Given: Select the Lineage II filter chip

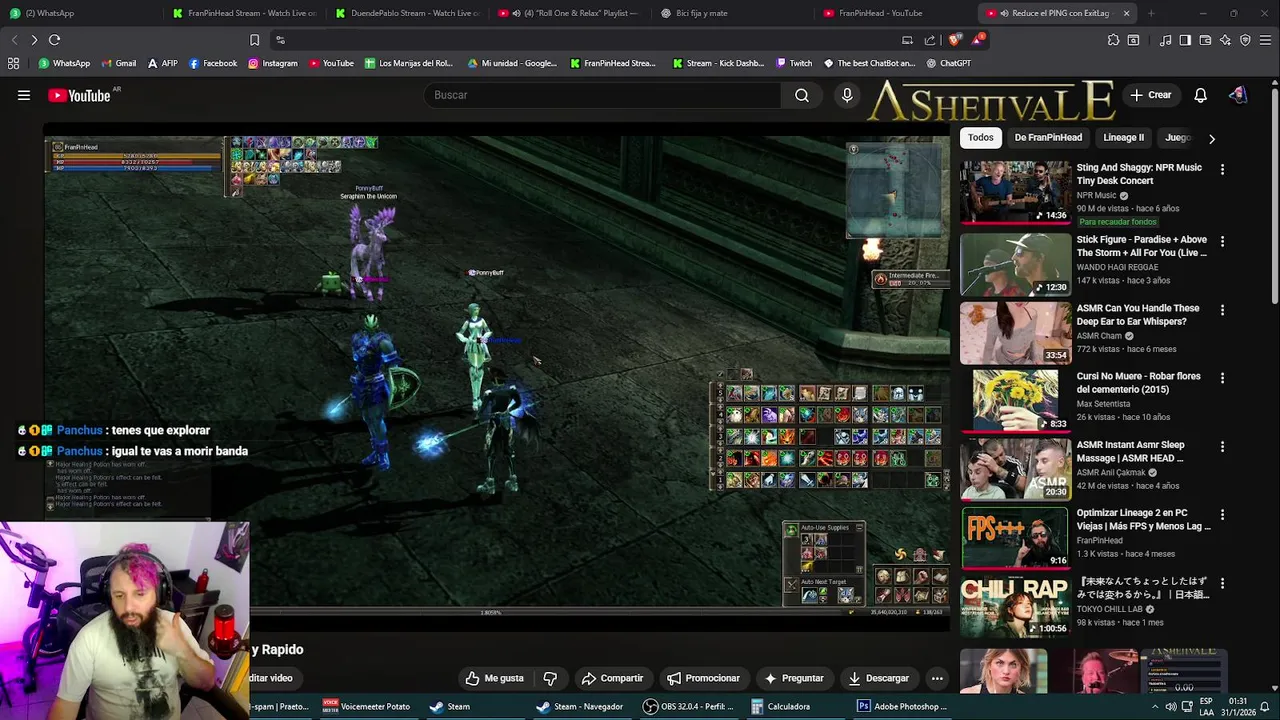Looking at the screenshot, I should [x=1123, y=137].
